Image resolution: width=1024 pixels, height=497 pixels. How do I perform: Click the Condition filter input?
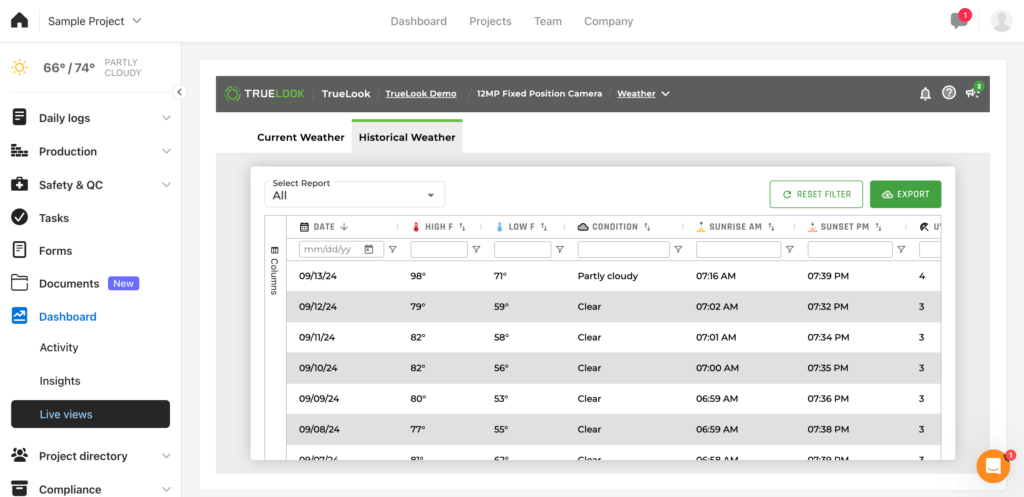[624, 249]
